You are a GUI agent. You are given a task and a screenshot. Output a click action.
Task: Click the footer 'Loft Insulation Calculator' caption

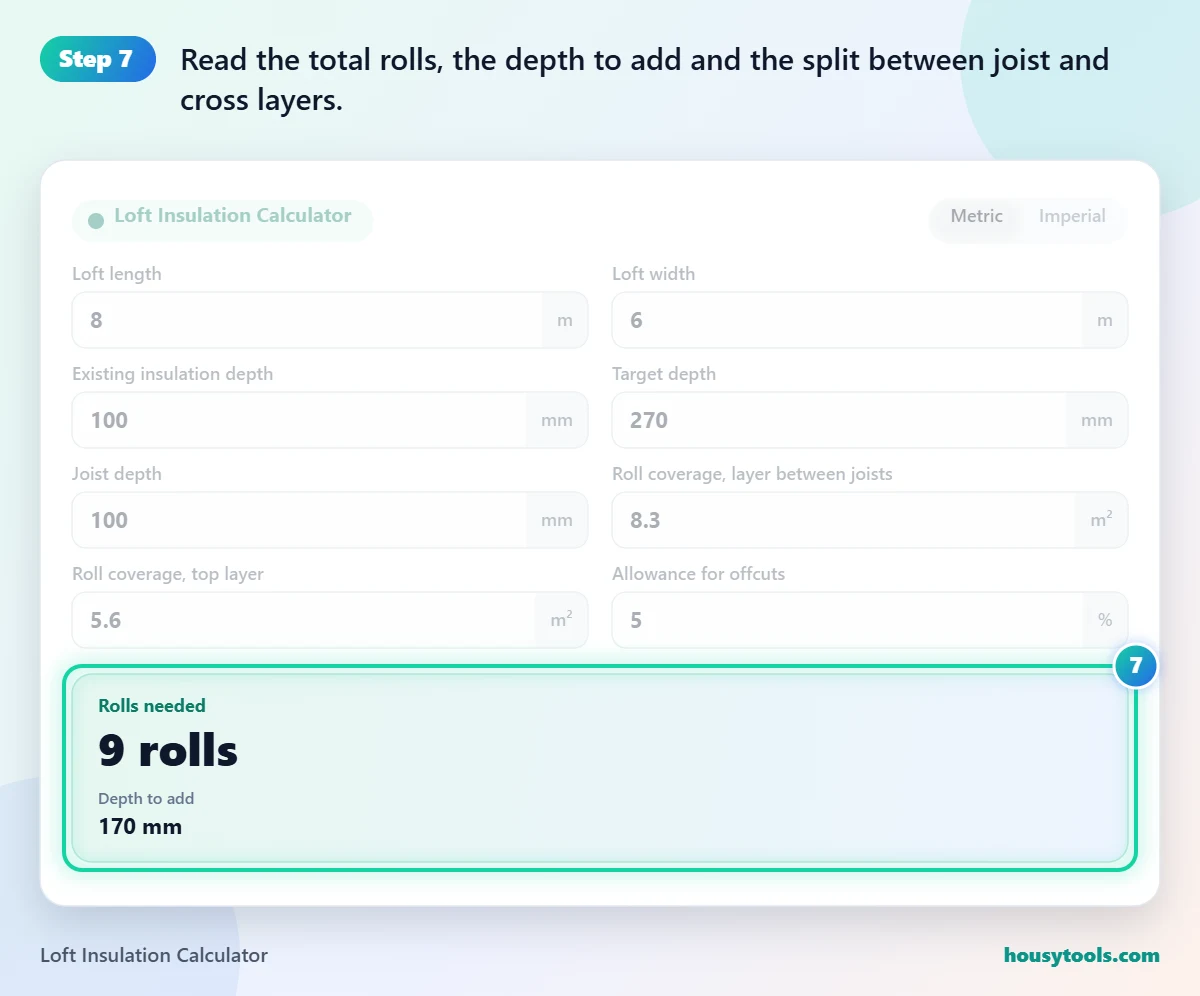[x=154, y=955]
